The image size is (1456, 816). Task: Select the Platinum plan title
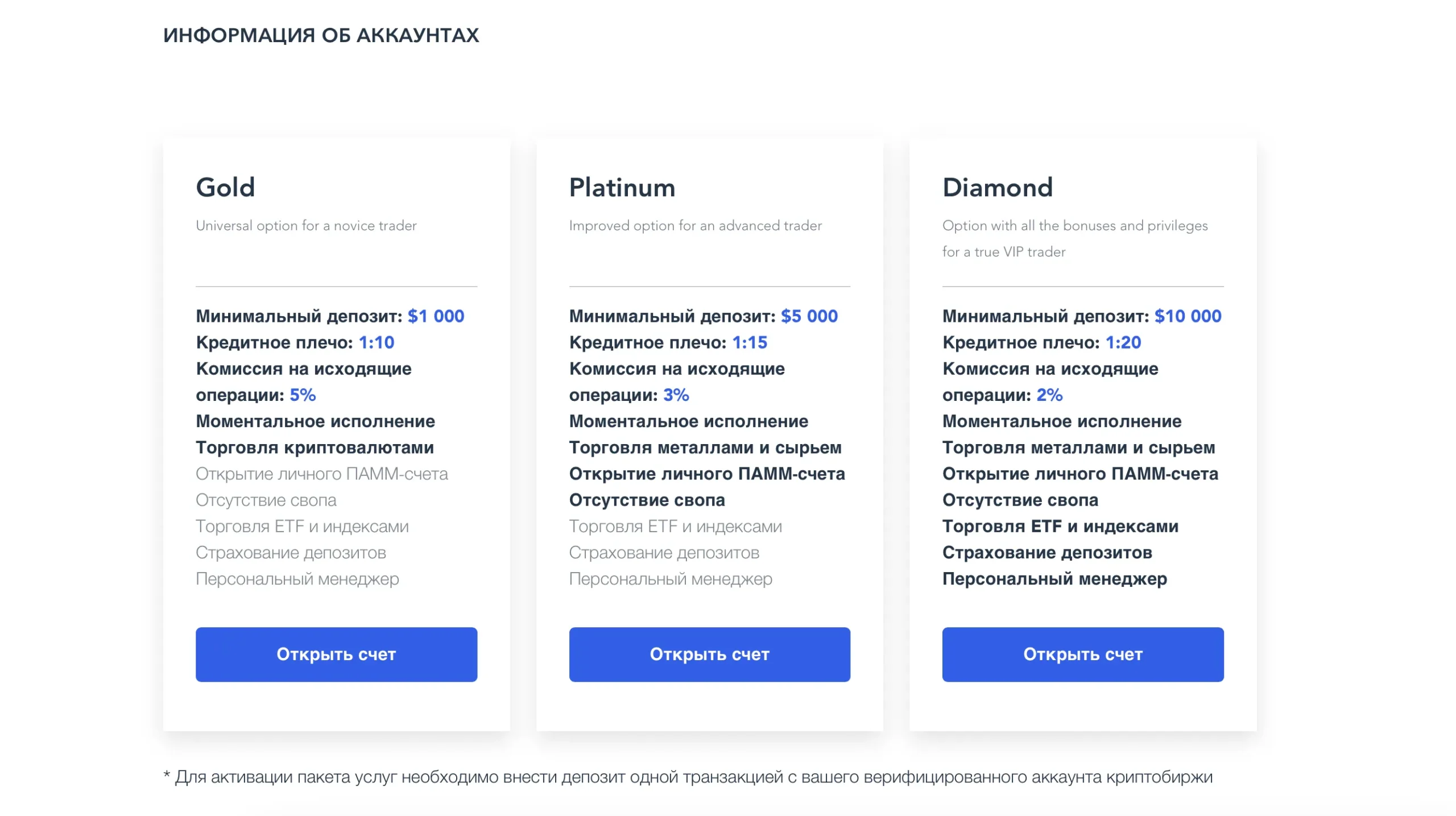coord(622,187)
